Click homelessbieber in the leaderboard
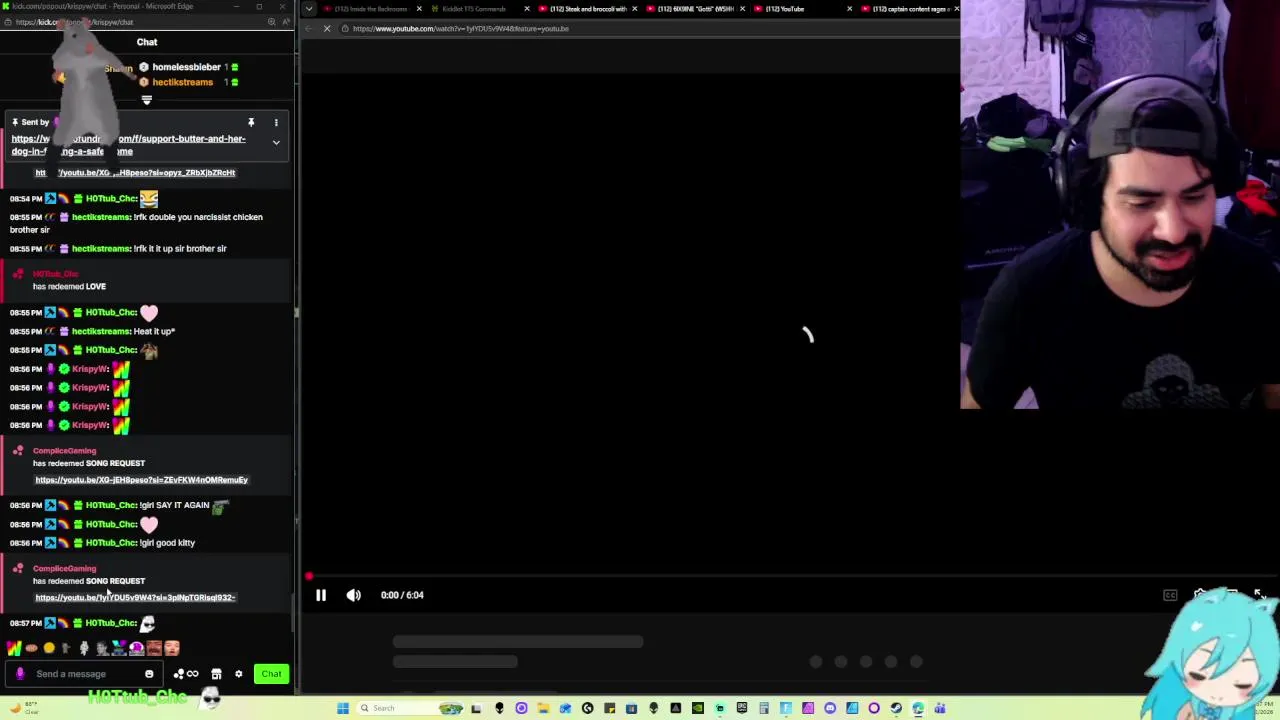1280x720 pixels. click(186, 67)
